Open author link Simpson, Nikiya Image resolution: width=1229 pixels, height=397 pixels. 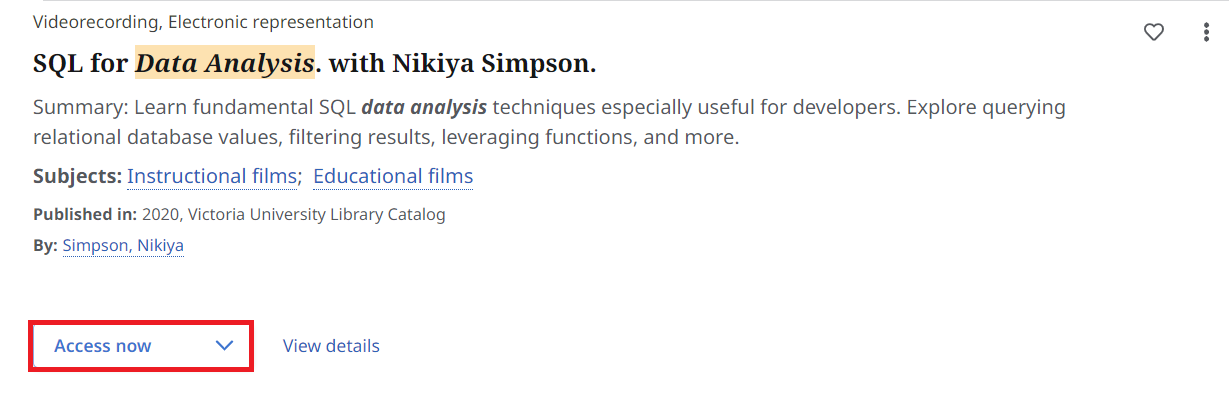tap(123, 245)
